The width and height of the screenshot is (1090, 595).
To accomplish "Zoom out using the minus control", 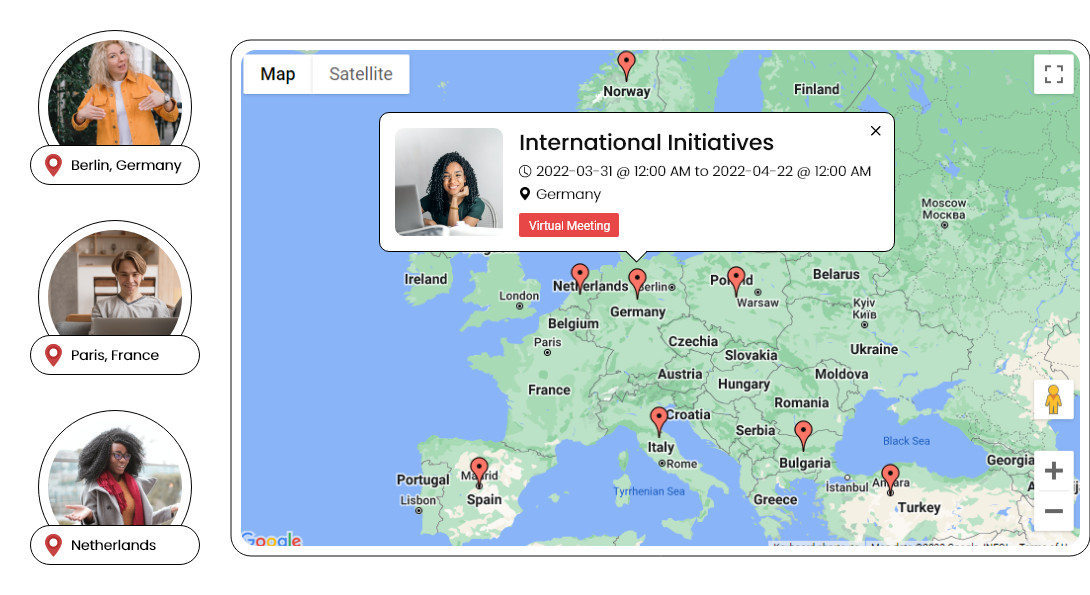I will coord(1054,510).
